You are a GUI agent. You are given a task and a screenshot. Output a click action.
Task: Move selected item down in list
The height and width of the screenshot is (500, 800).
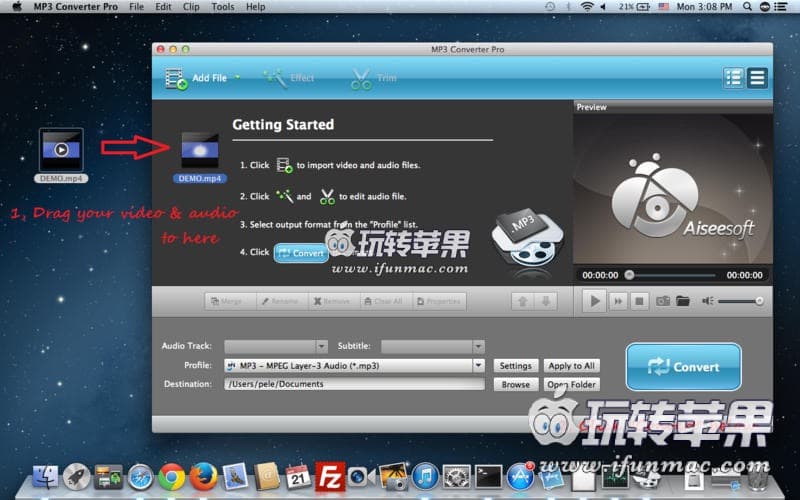click(x=545, y=301)
